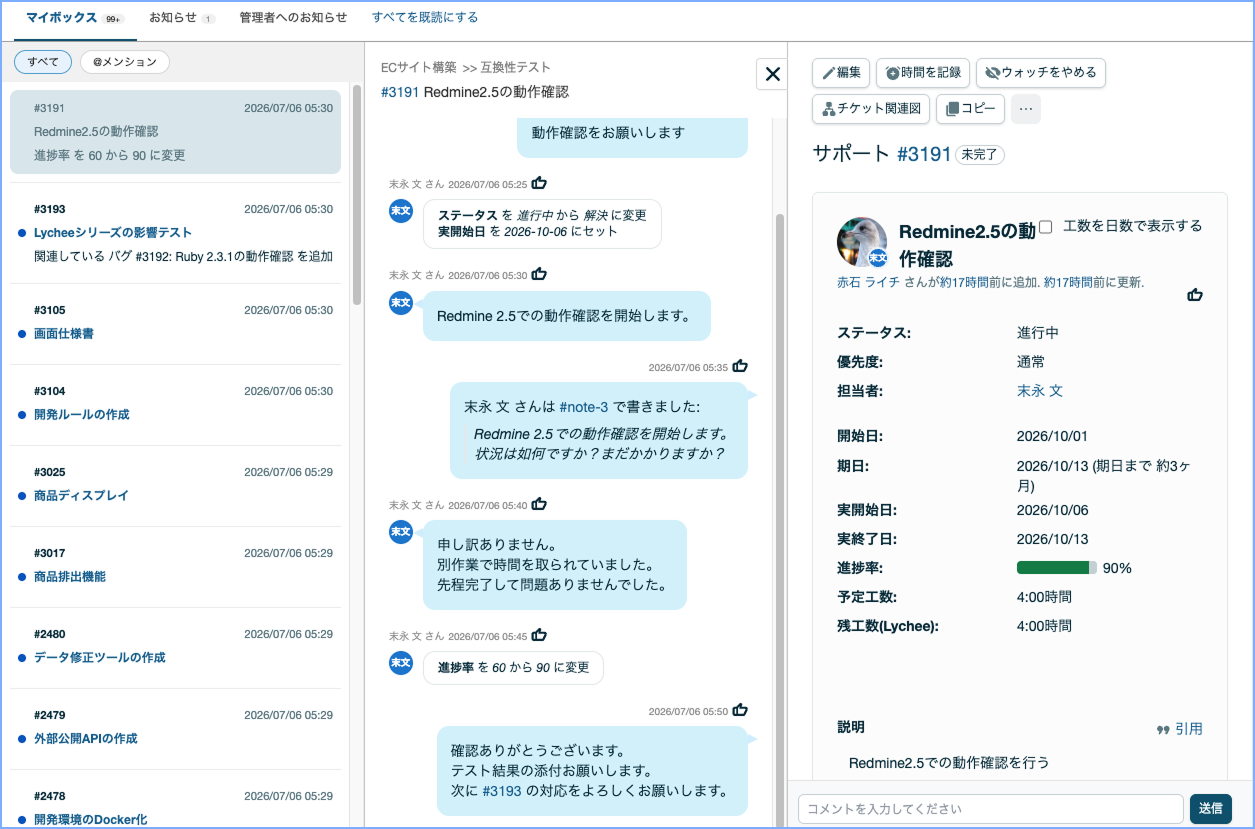Open 時間を記録 time logging
The width and height of the screenshot is (1255, 829).
(x=922, y=73)
